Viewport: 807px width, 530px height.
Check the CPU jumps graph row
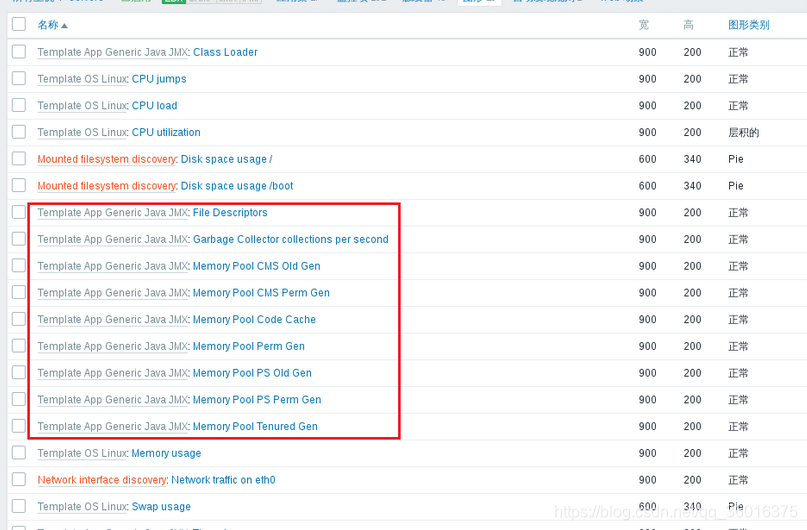tap(19, 78)
